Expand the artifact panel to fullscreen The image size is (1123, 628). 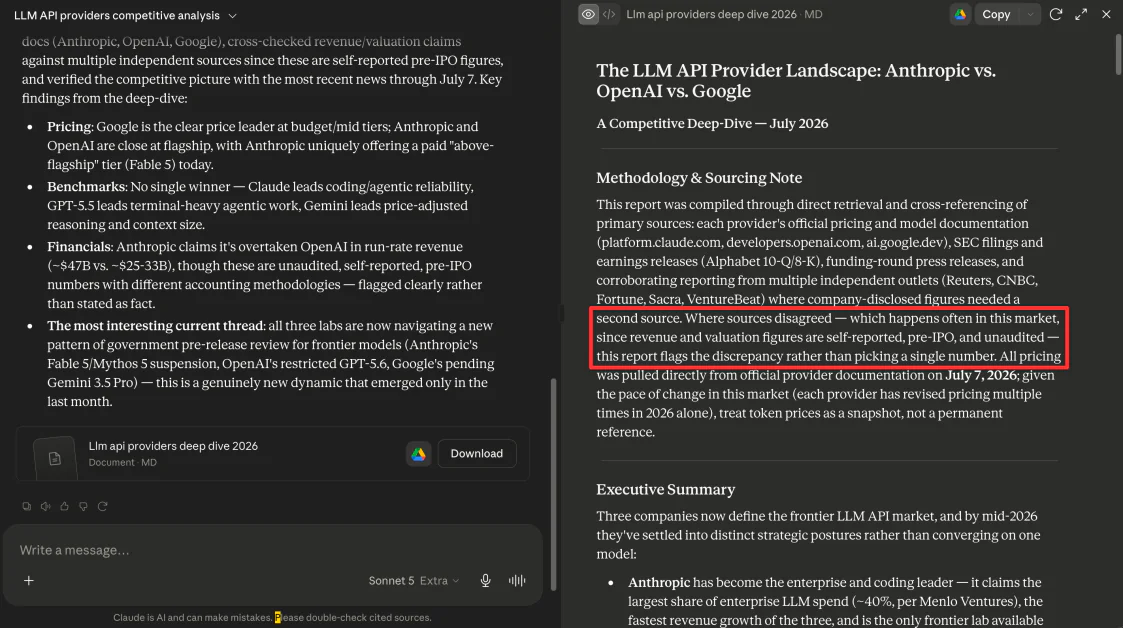pyautogui.click(x=1081, y=14)
